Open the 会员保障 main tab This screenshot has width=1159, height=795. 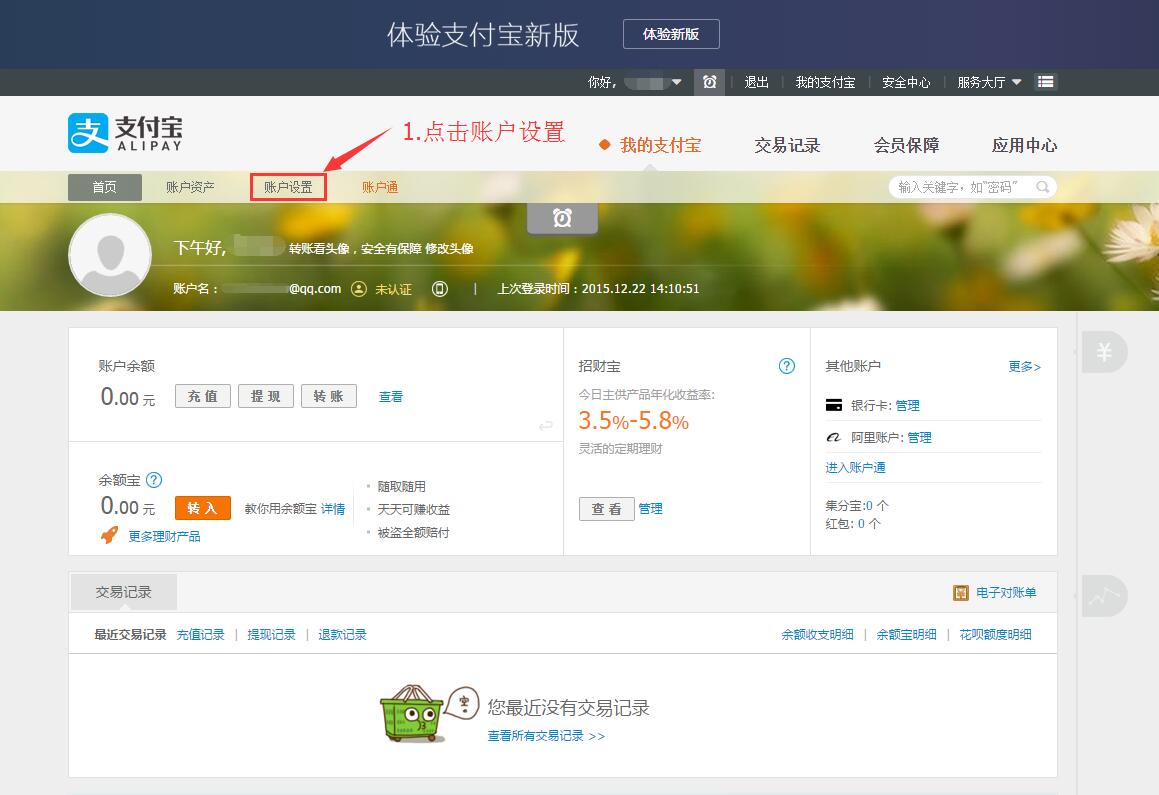pos(906,145)
